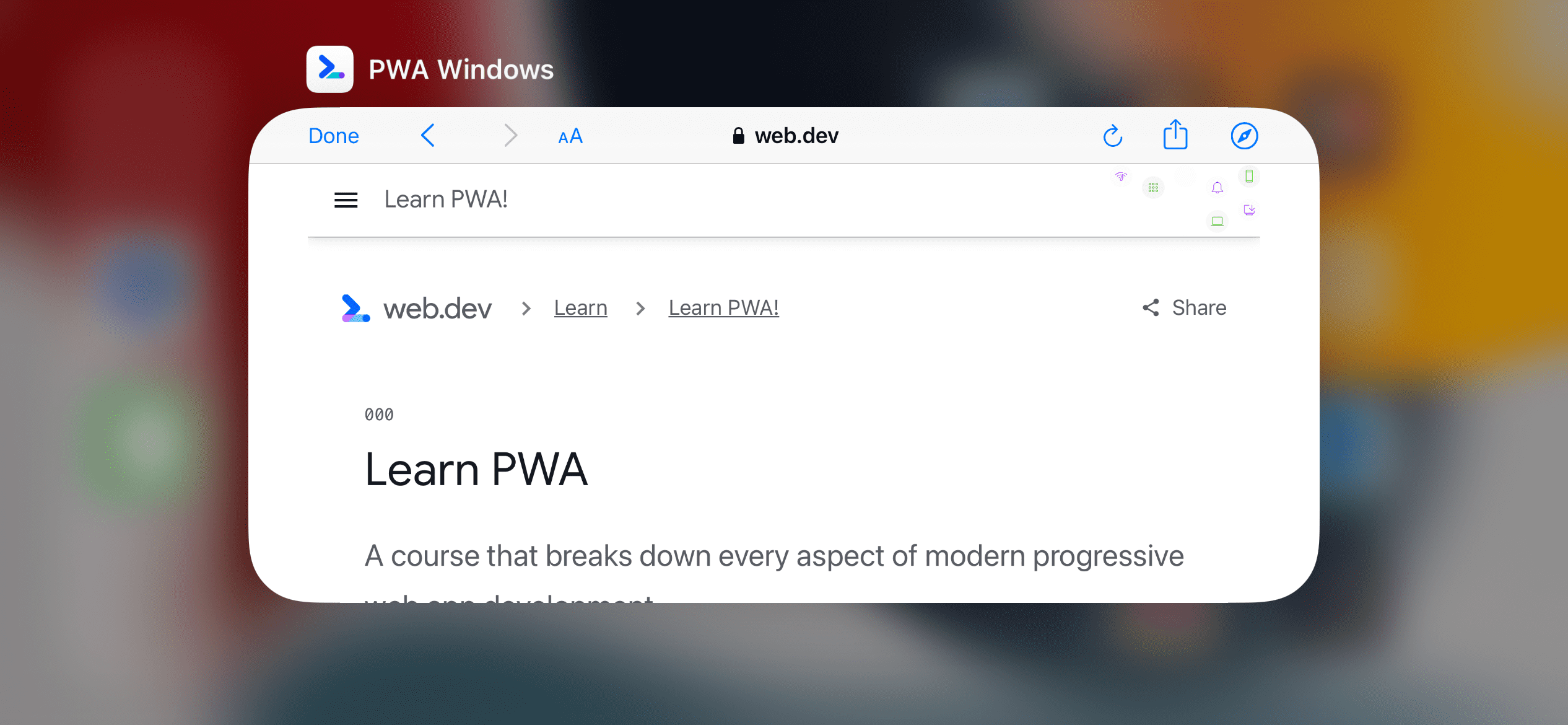Image resolution: width=1568 pixels, height=725 pixels.
Task: Expand the AA text size options
Action: [x=569, y=135]
